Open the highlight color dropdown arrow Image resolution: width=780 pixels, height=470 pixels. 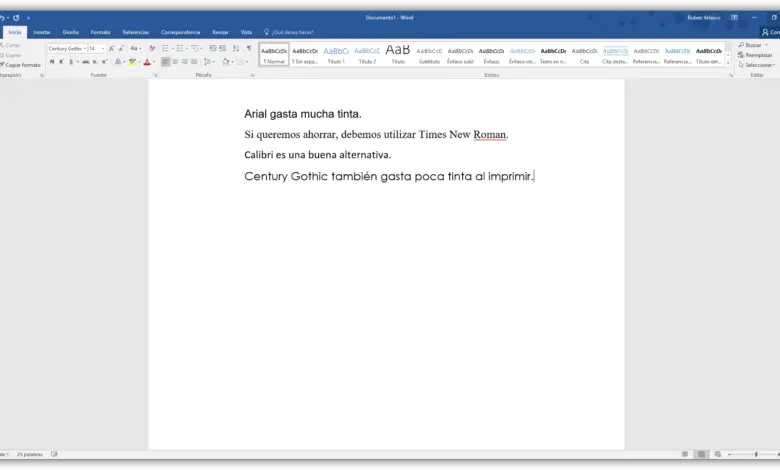click(x=139, y=62)
